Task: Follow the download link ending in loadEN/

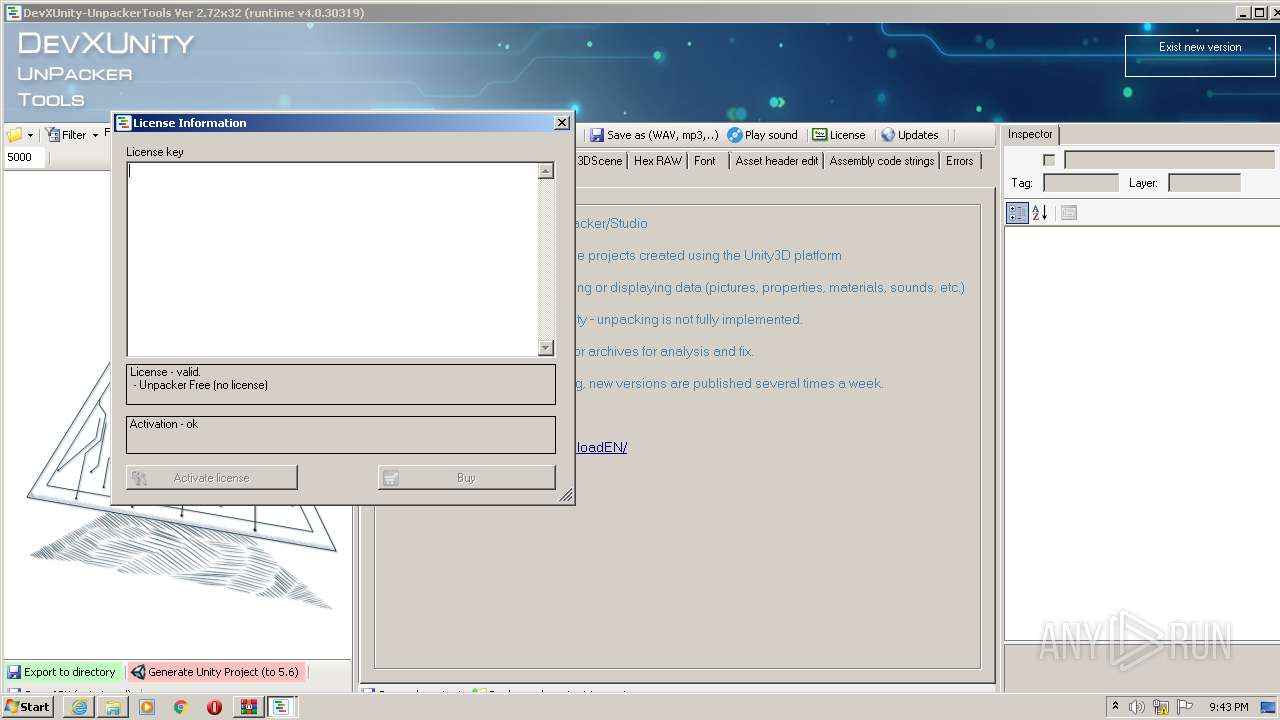Action: [x=601, y=447]
